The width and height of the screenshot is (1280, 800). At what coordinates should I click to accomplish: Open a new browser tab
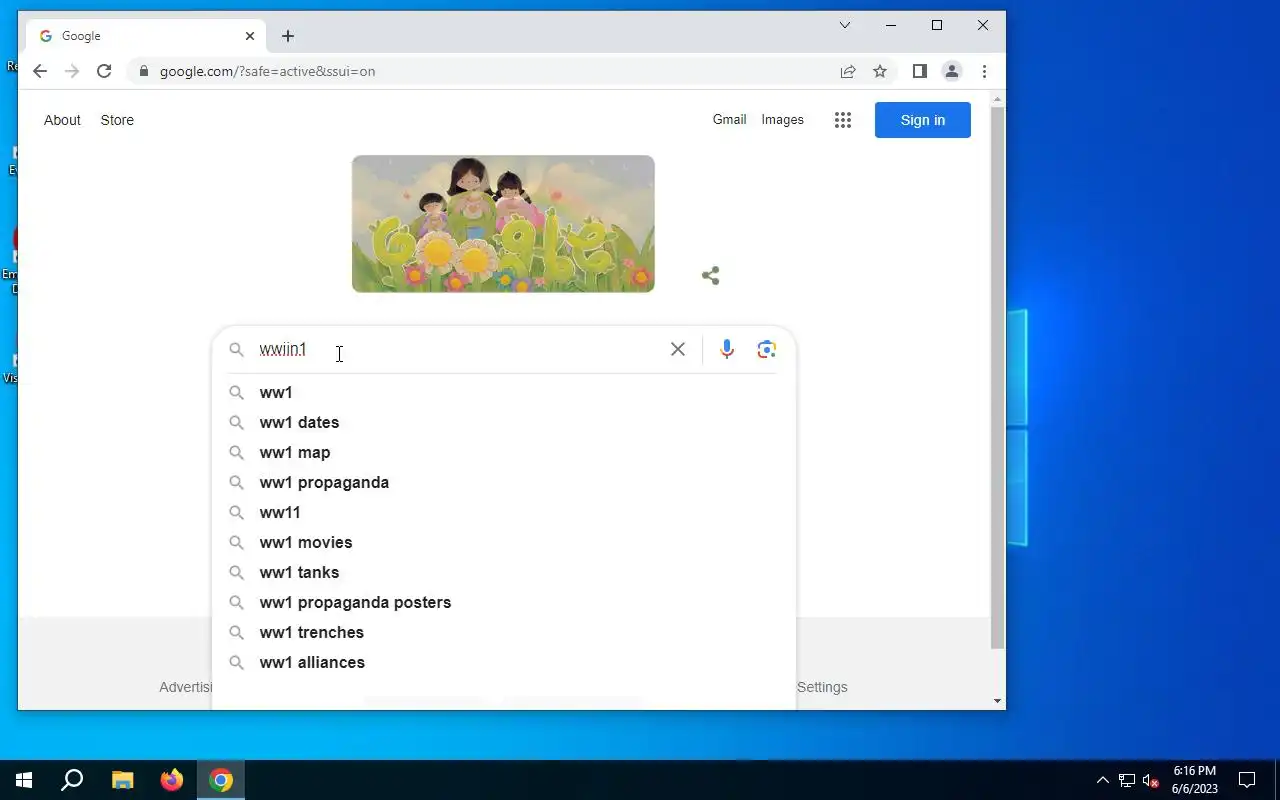288,36
